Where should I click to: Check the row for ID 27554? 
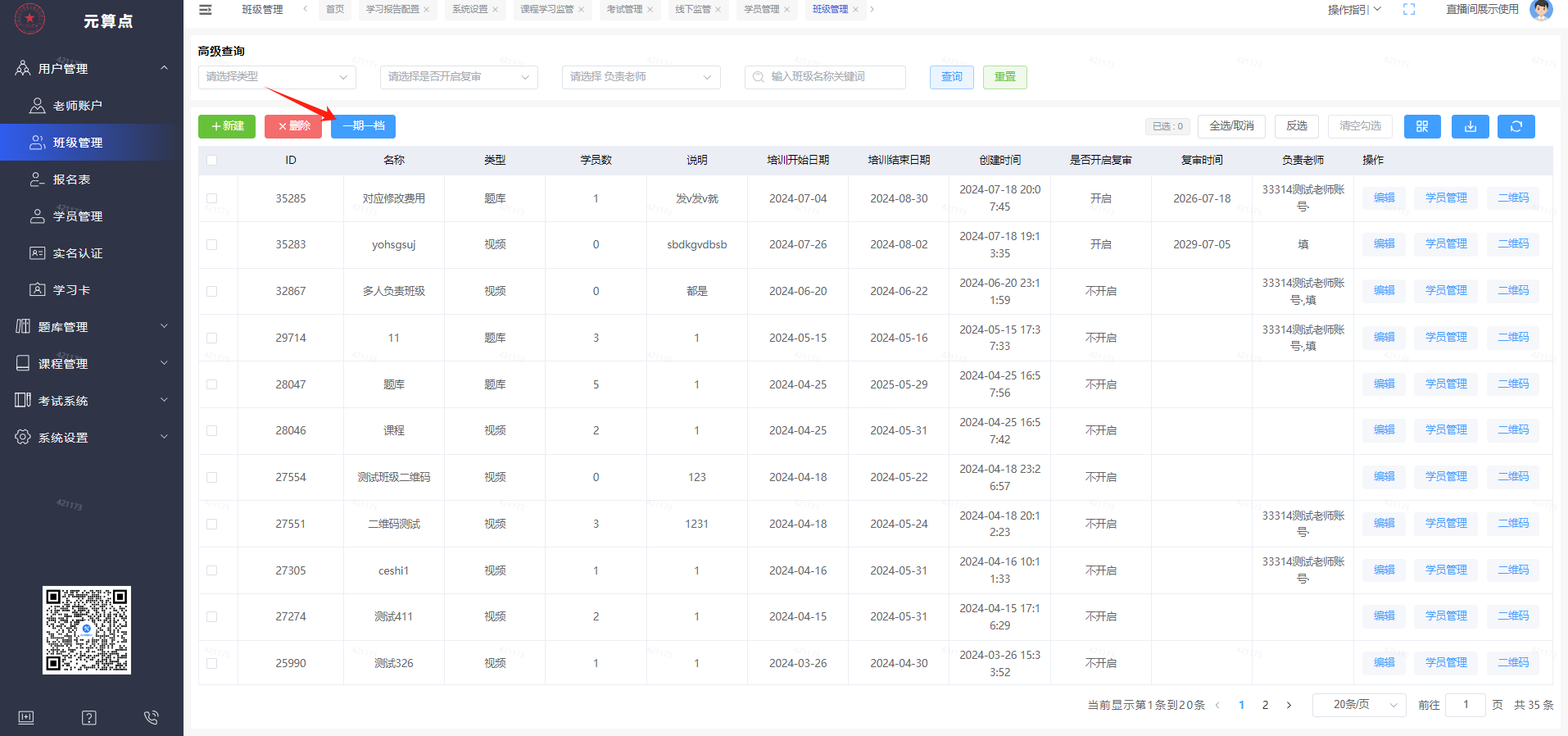coord(212,477)
